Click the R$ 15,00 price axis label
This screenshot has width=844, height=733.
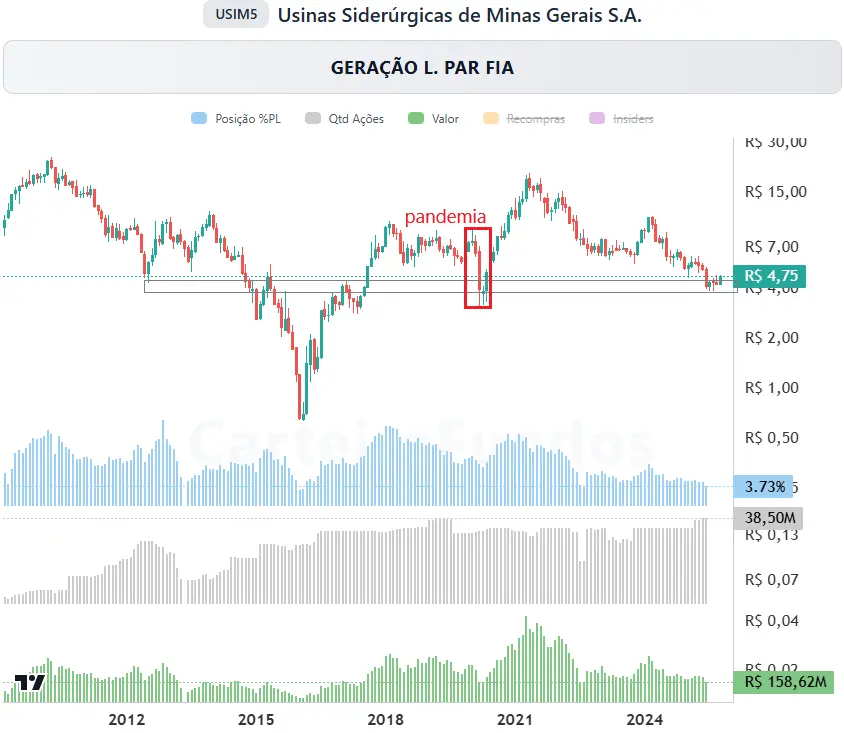pos(776,192)
